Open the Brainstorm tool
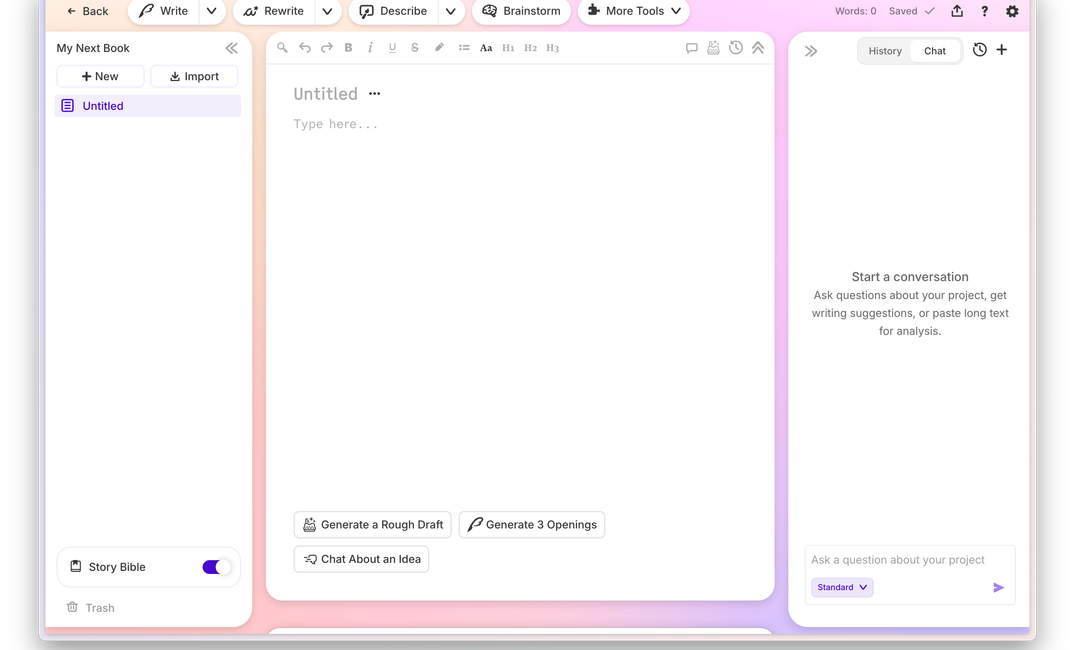Image resolution: width=1075 pixels, height=650 pixels. point(521,11)
